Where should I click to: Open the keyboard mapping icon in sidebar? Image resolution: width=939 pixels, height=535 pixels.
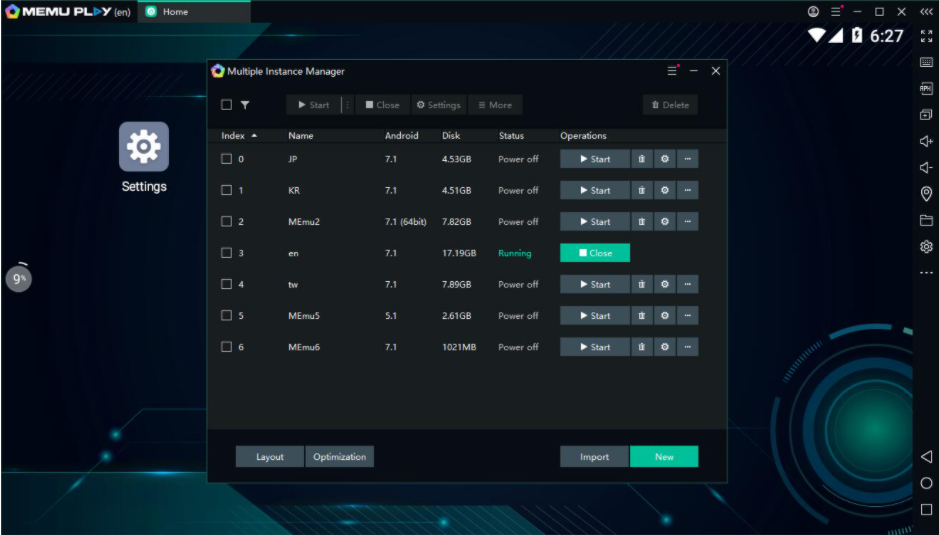[926, 62]
